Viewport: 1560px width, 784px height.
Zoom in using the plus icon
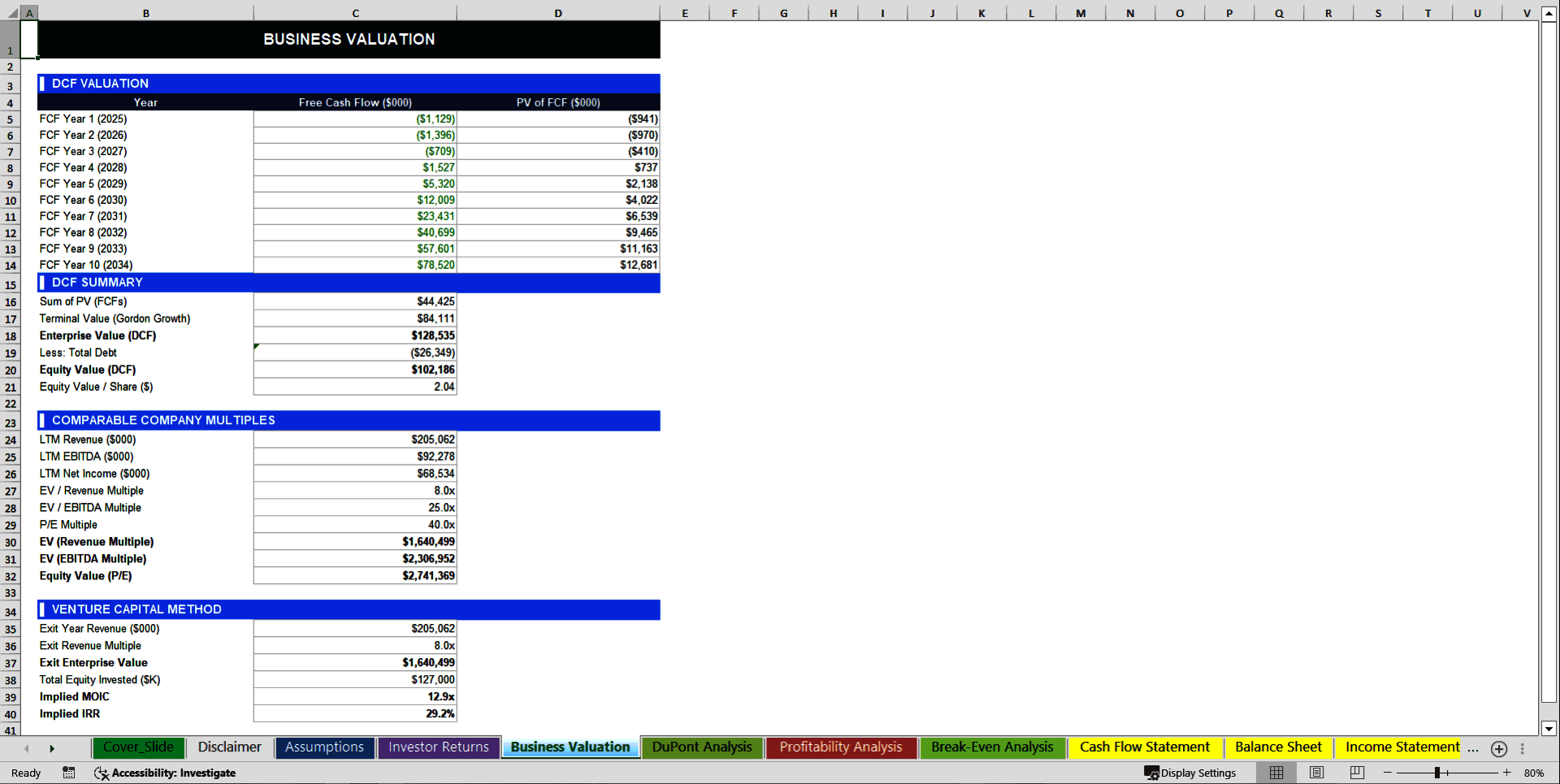(1506, 773)
